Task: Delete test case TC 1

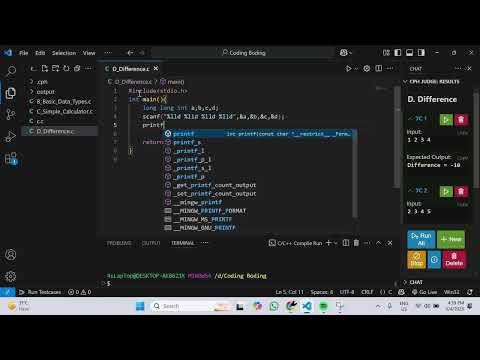Action: click(x=461, y=119)
